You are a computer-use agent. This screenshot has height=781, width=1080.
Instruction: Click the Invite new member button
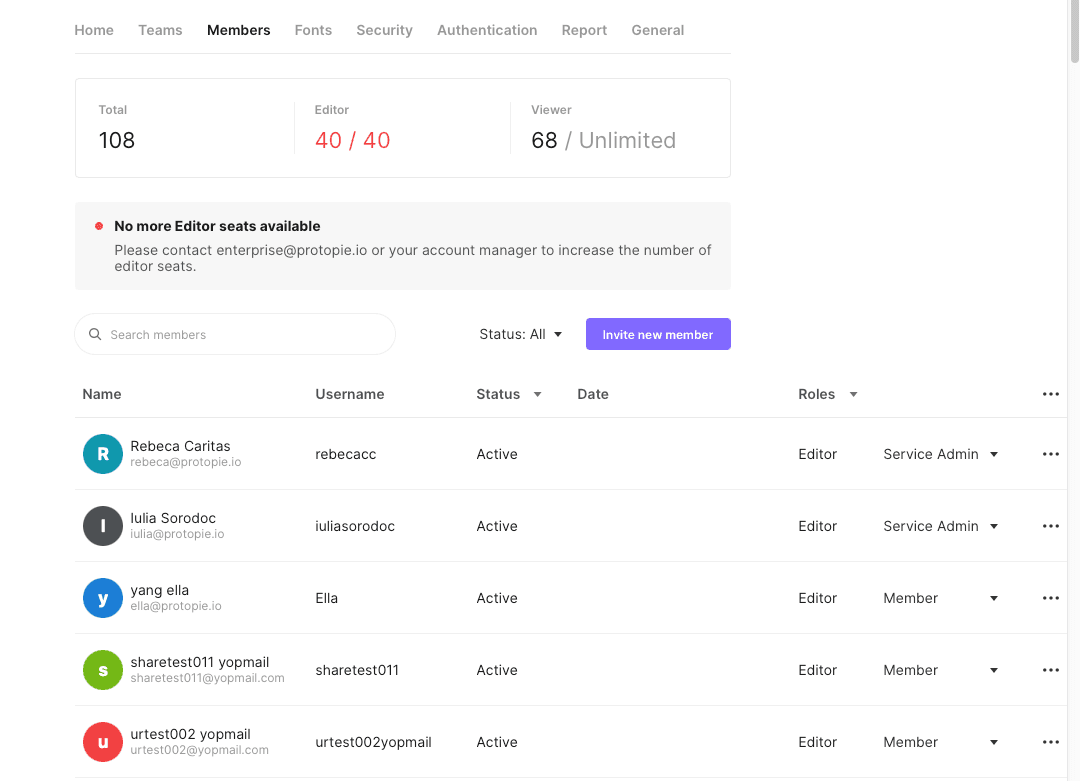tap(658, 334)
